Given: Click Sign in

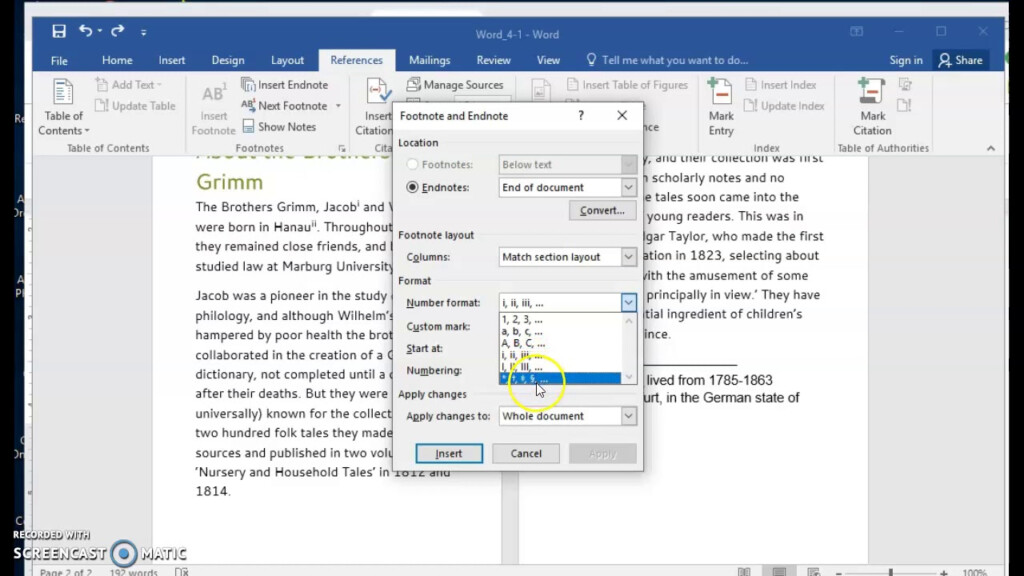Looking at the screenshot, I should click(x=906, y=60).
